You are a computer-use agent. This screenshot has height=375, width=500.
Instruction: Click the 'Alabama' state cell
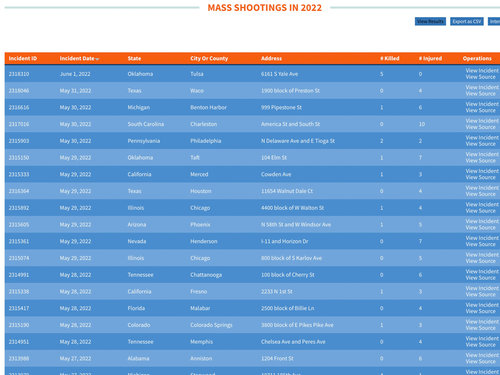click(138, 359)
